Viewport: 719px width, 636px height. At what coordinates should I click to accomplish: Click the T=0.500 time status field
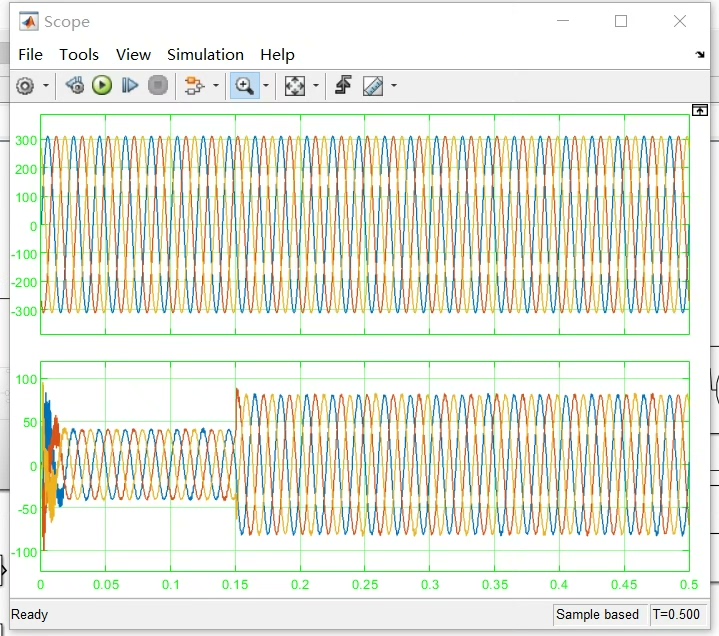(x=676, y=614)
